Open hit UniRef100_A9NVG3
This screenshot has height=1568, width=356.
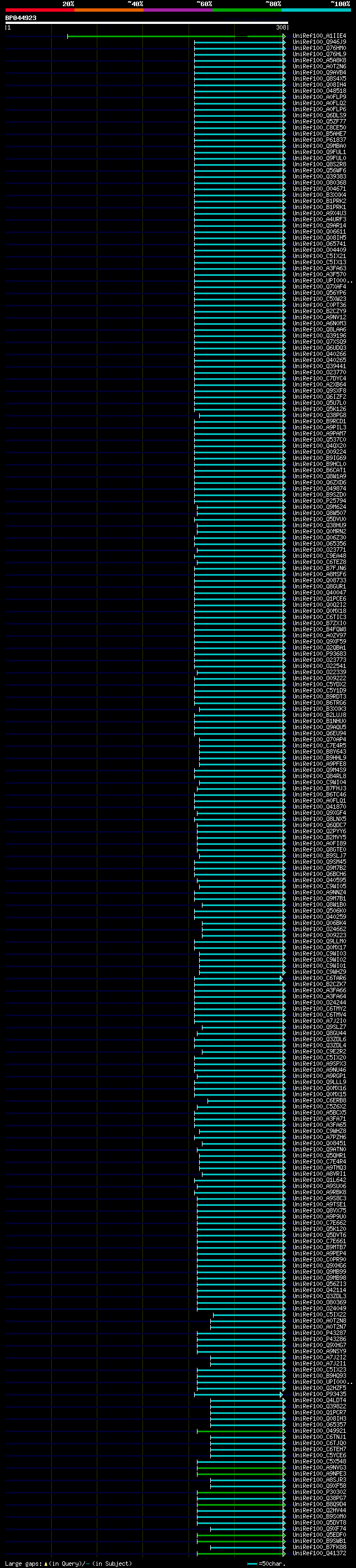click(319, 1467)
